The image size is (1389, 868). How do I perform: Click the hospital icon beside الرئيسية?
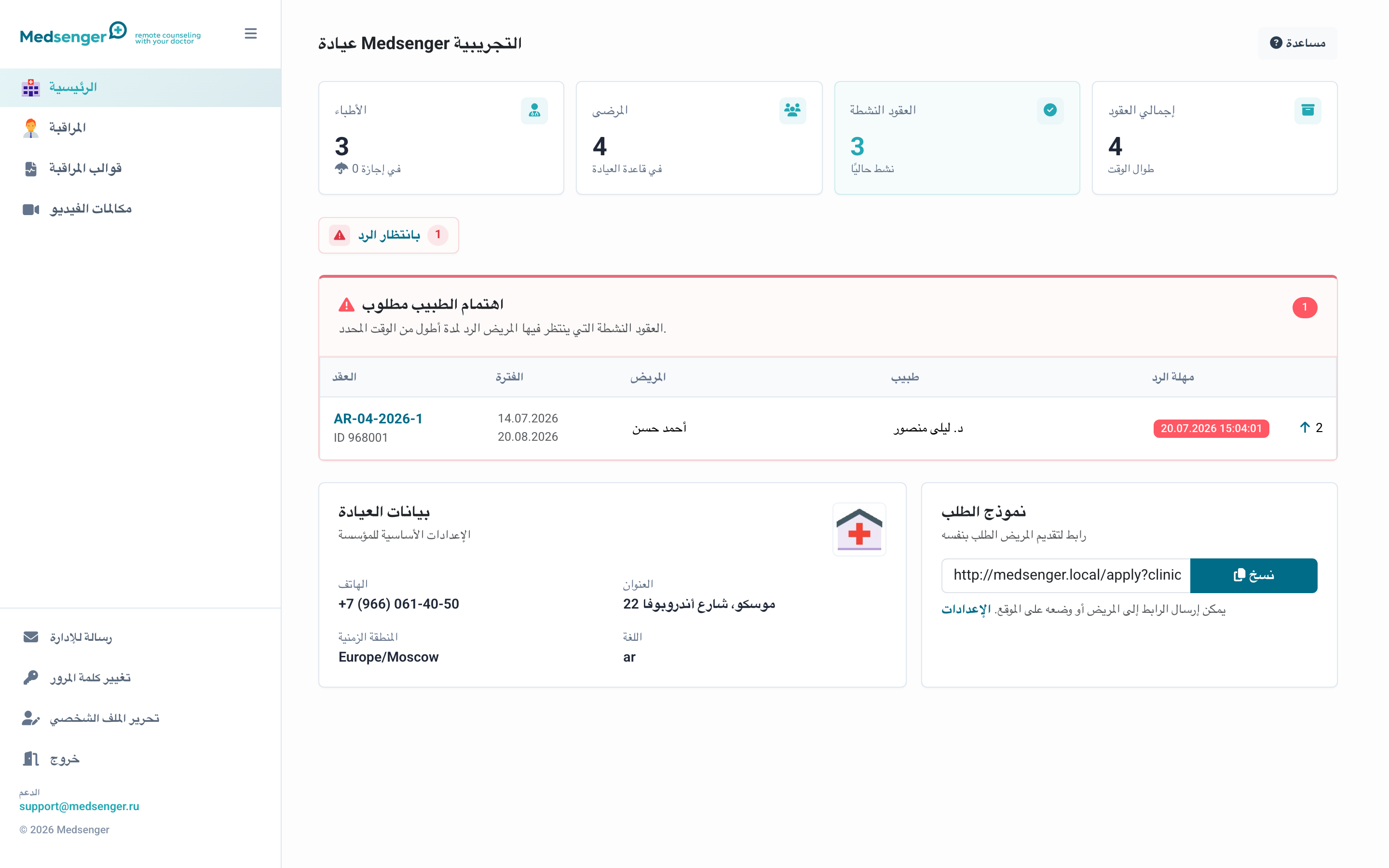coord(31,87)
